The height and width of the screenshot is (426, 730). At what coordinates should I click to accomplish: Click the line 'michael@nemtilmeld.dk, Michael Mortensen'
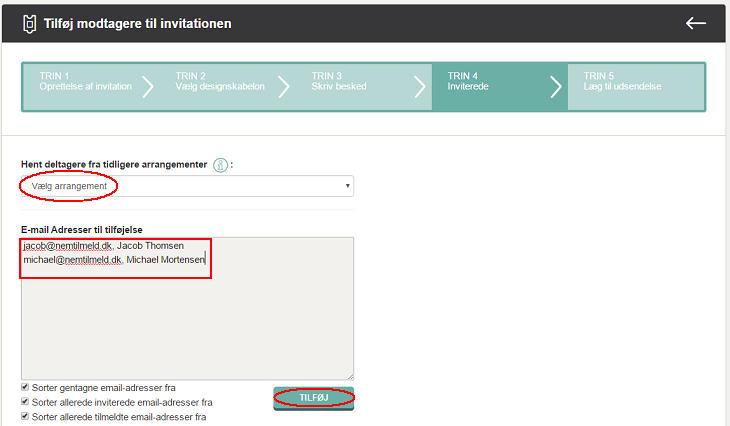click(x=114, y=260)
